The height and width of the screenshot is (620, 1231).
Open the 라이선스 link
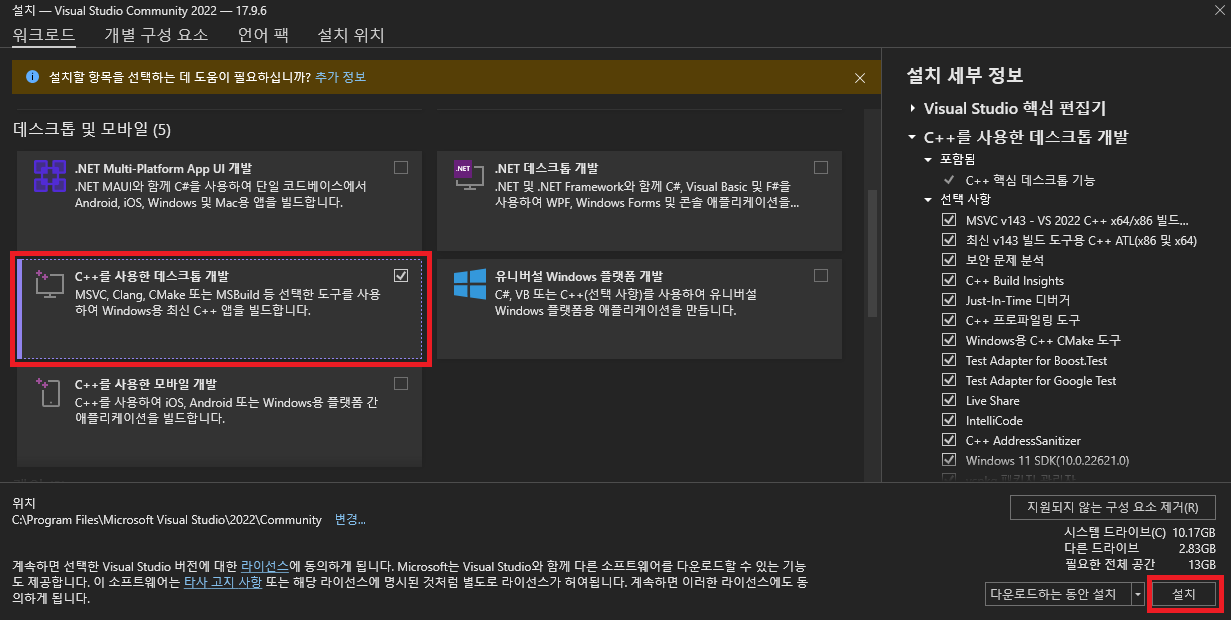(x=265, y=566)
